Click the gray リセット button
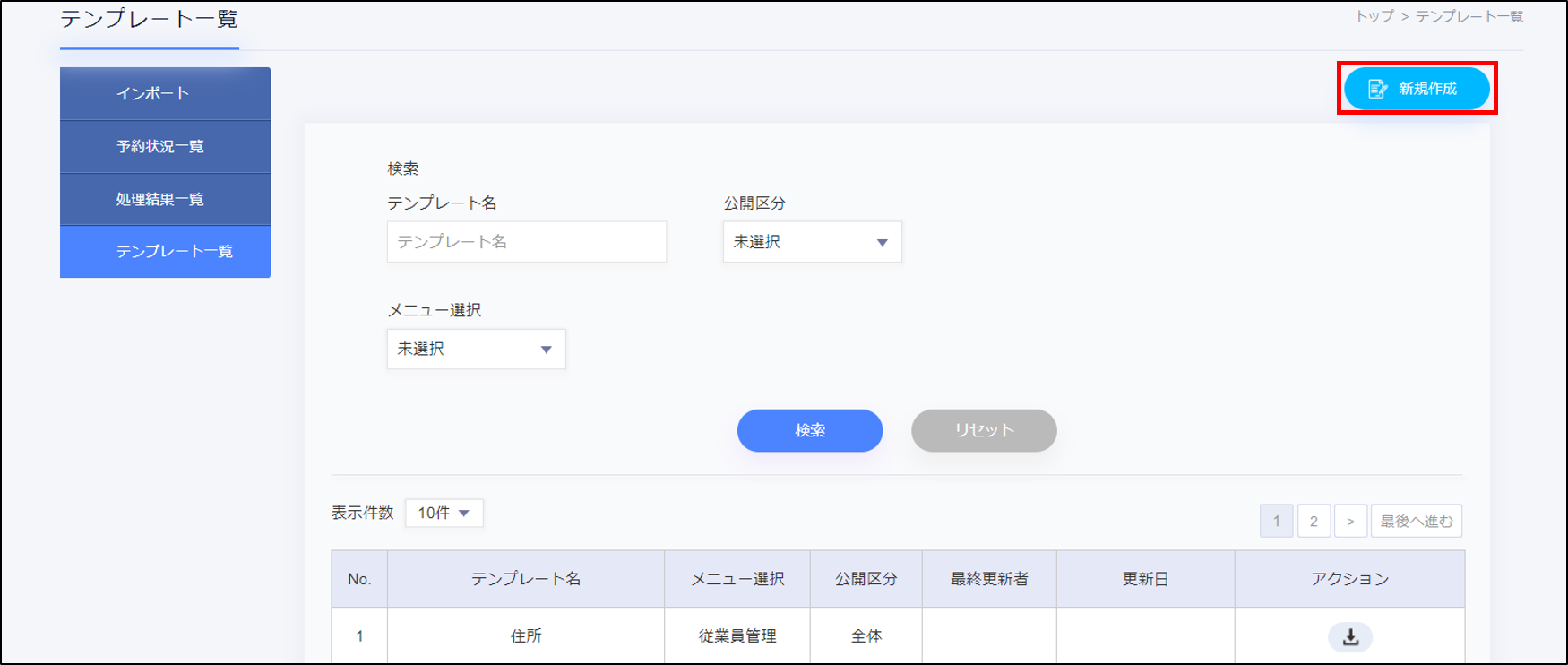Screen dimensions: 1568x665 (984, 431)
